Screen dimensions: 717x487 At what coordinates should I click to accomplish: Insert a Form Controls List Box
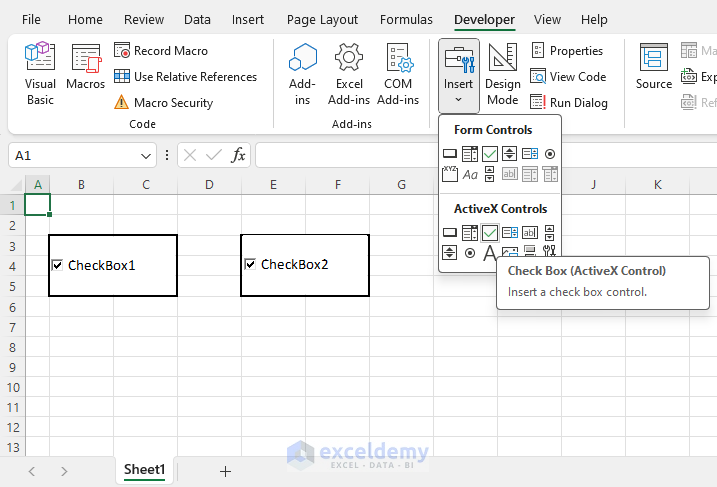click(x=530, y=154)
